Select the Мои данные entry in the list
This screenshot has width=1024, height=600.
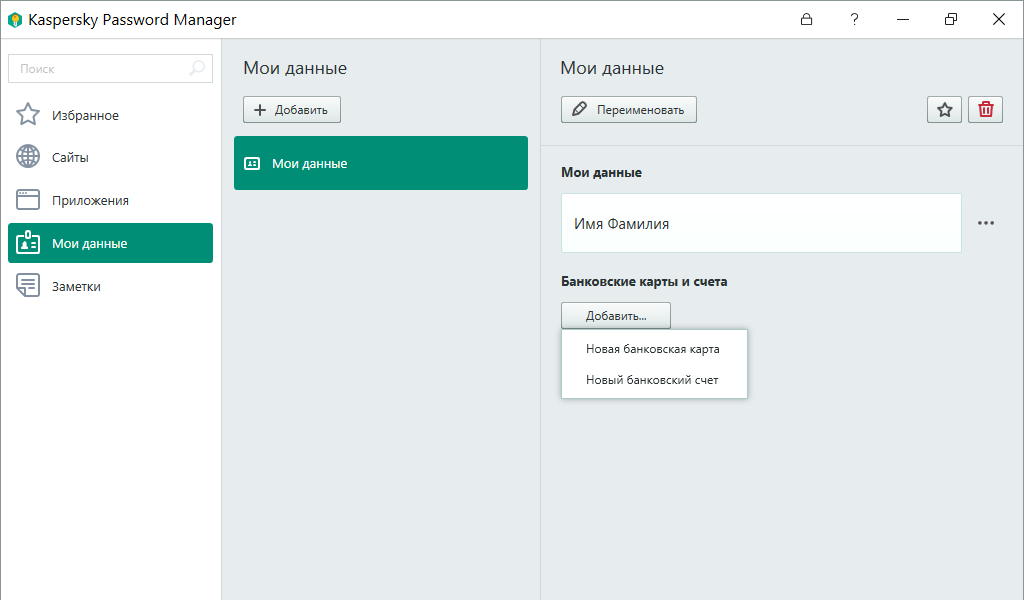380,163
